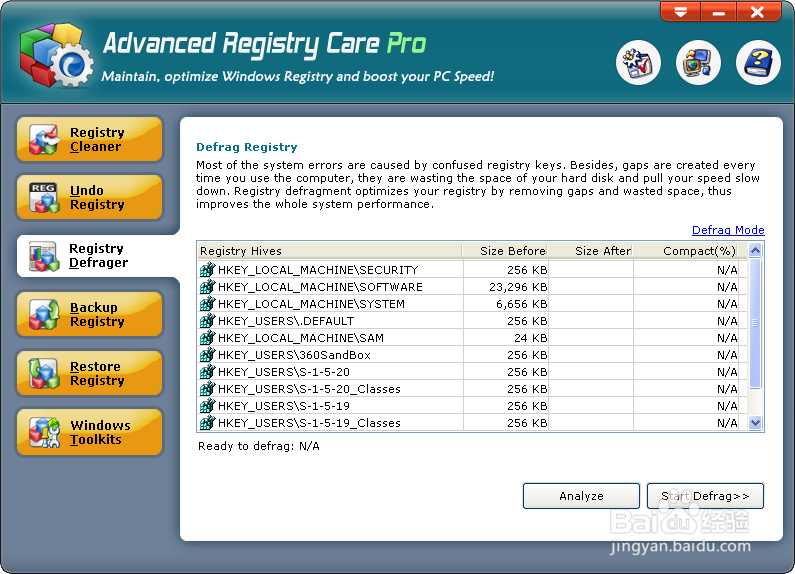Select HKEY_LOCAL_MACHINE\SAM row
This screenshot has width=795, height=574.
point(472,338)
